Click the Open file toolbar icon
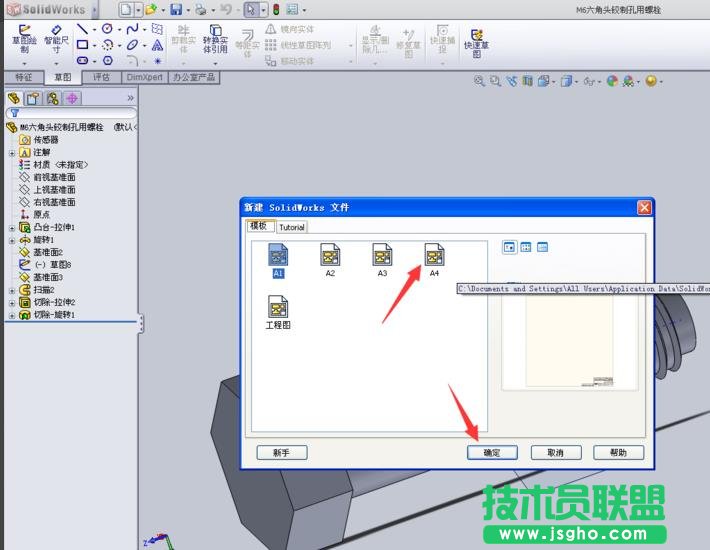This screenshot has height=550, width=710. tap(151, 9)
